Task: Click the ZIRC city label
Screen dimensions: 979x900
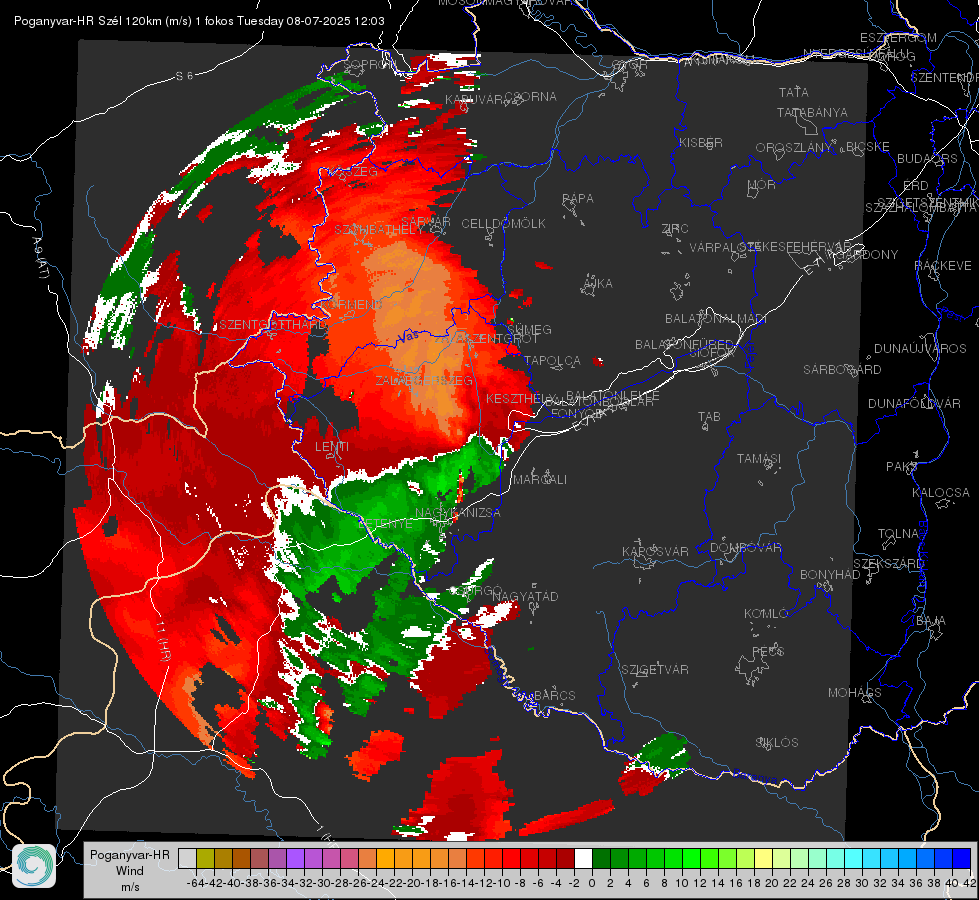Action: [675, 229]
